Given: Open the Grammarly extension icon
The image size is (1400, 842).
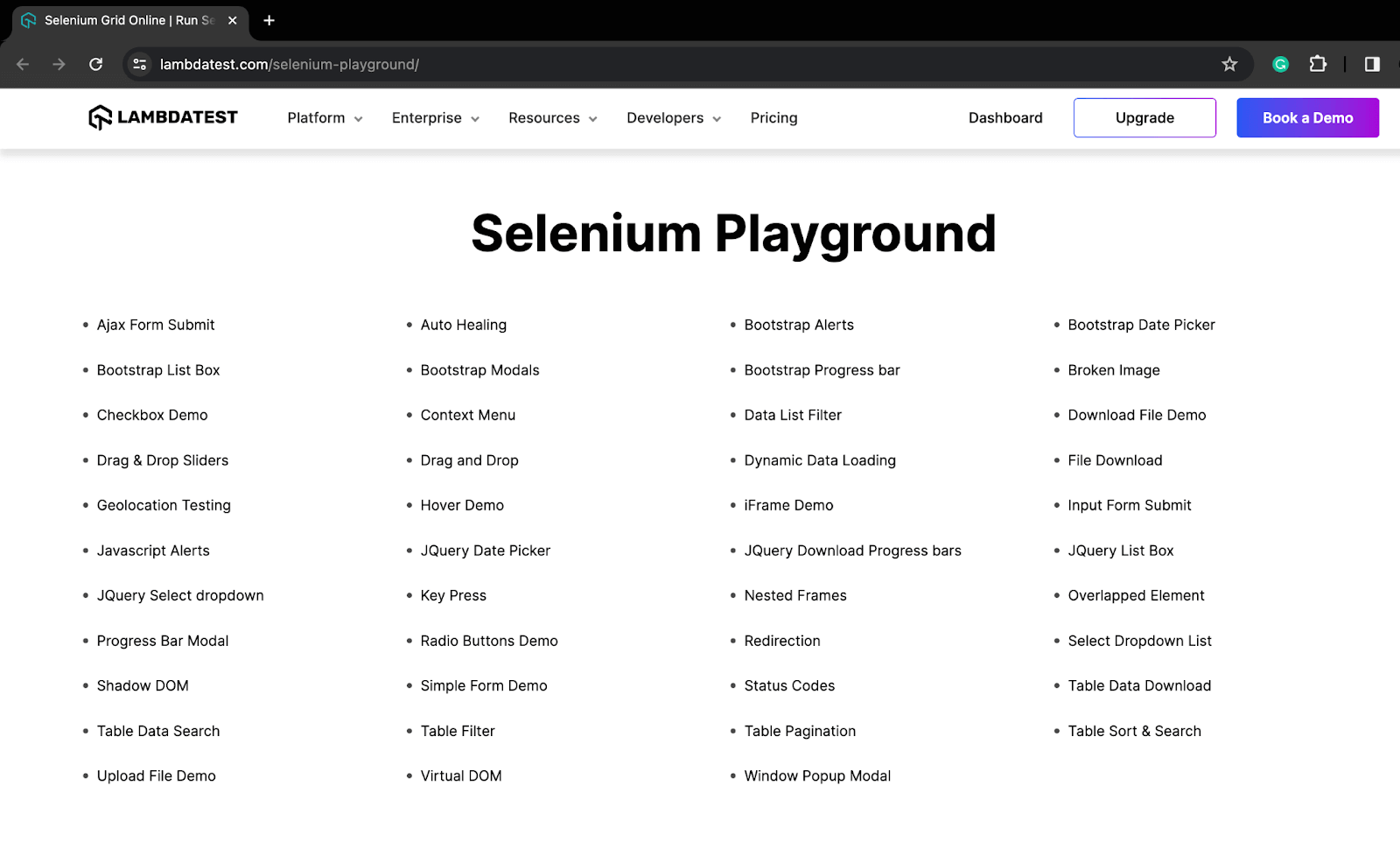Looking at the screenshot, I should click(x=1280, y=64).
